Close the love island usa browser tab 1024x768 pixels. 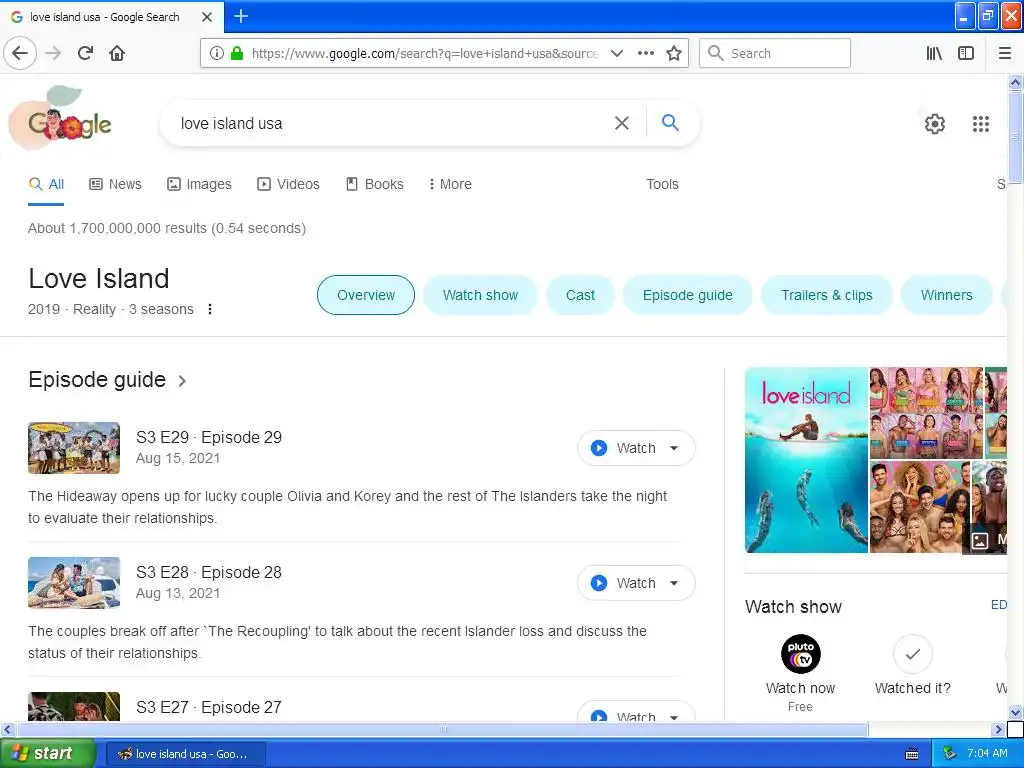click(207, 17)
